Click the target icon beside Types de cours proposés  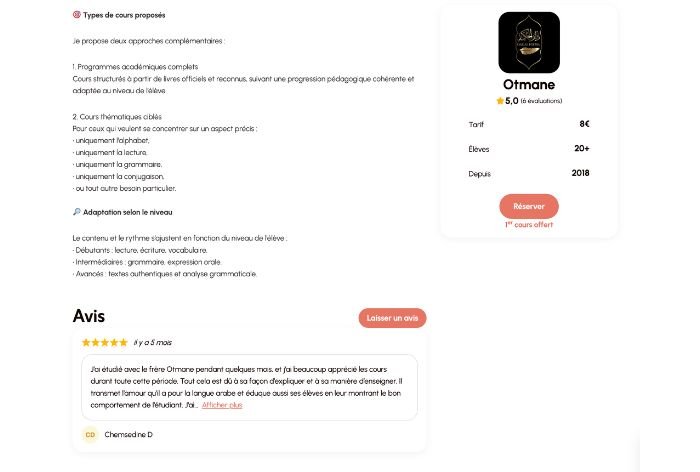[x=77, y=15]
